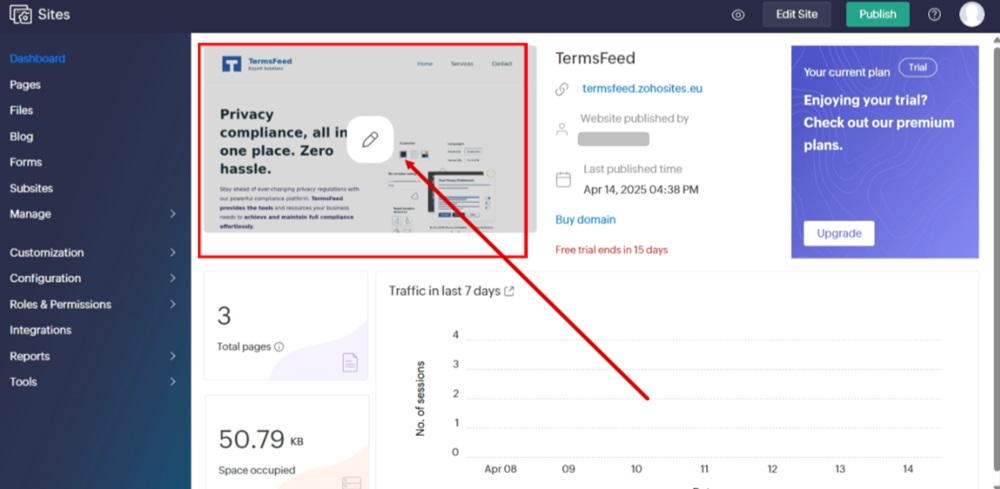Open the user profile avatar
The image size is (1000, 489).
click(972, 14)
